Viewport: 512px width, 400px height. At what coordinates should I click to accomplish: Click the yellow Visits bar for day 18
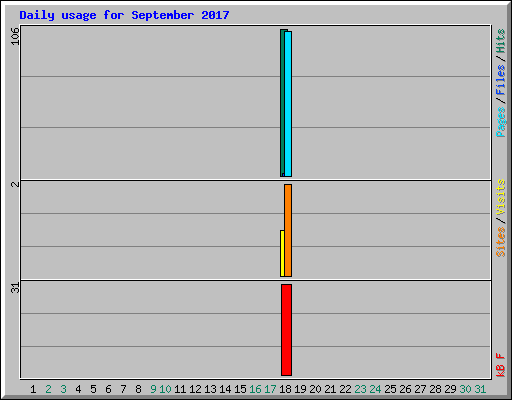tap(282, 253)
